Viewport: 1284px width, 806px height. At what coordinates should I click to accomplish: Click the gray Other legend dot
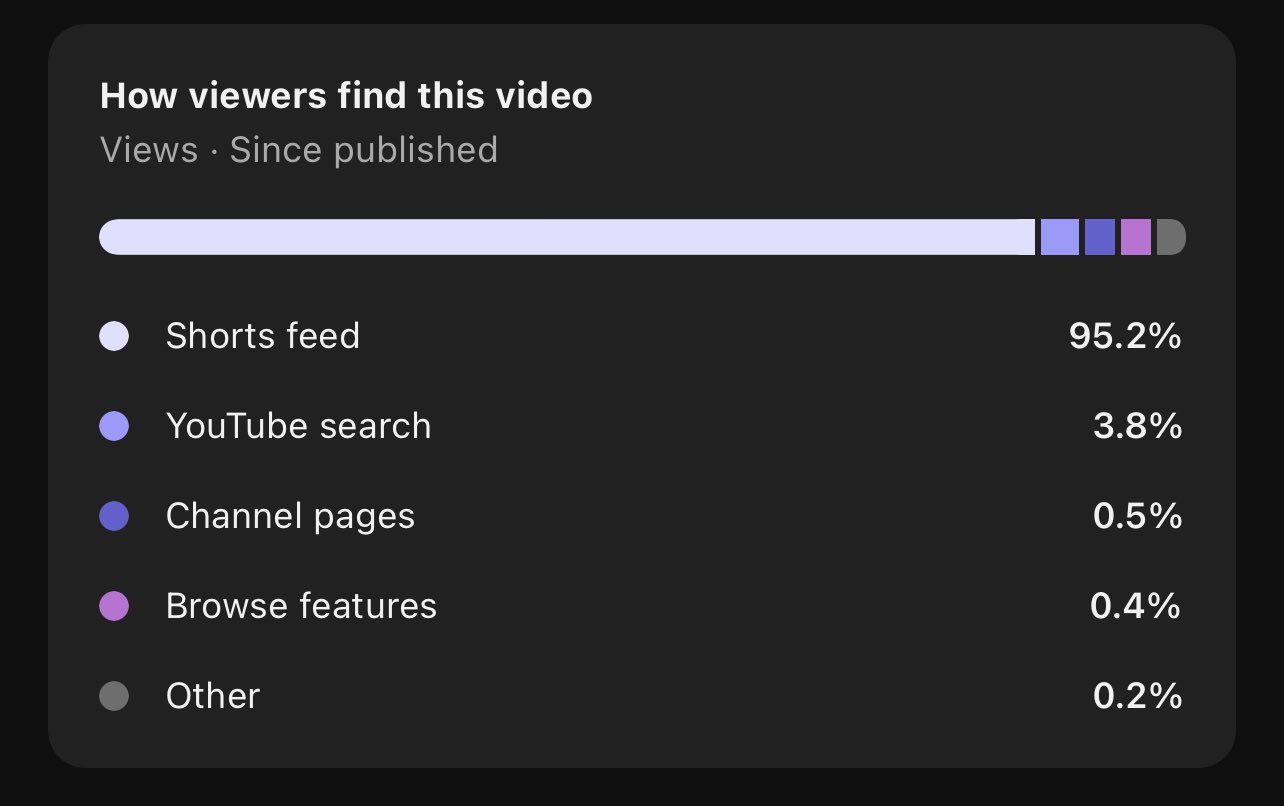pos(114,696)
